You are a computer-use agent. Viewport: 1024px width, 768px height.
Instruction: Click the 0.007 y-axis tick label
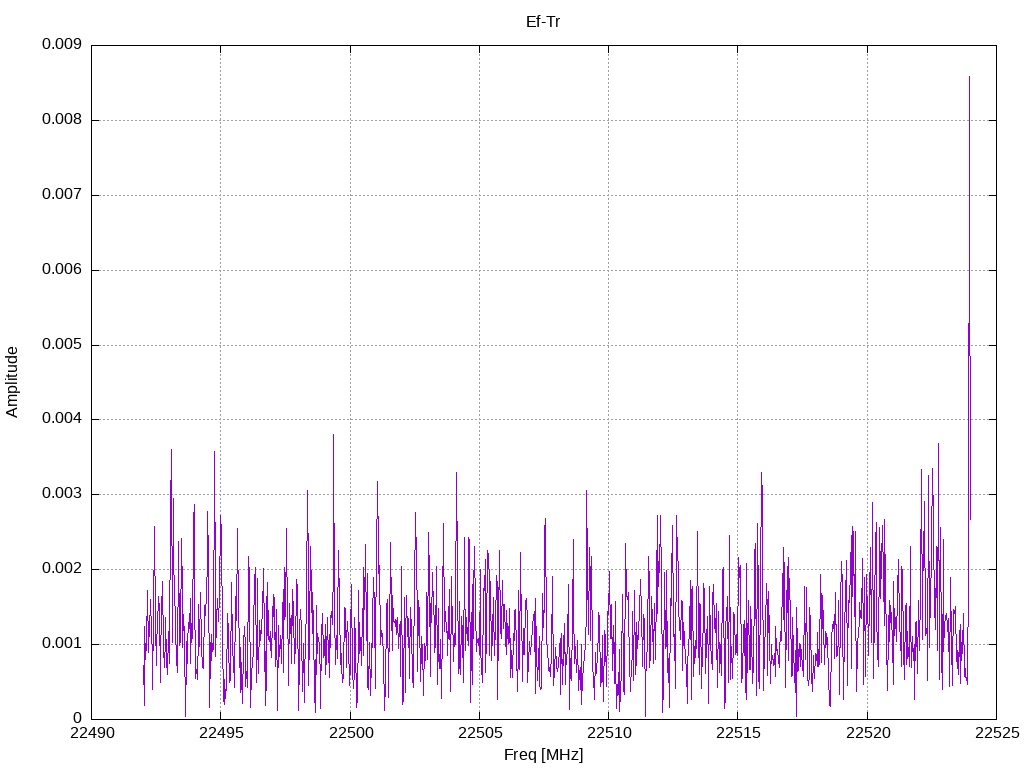tap(61, 195)
